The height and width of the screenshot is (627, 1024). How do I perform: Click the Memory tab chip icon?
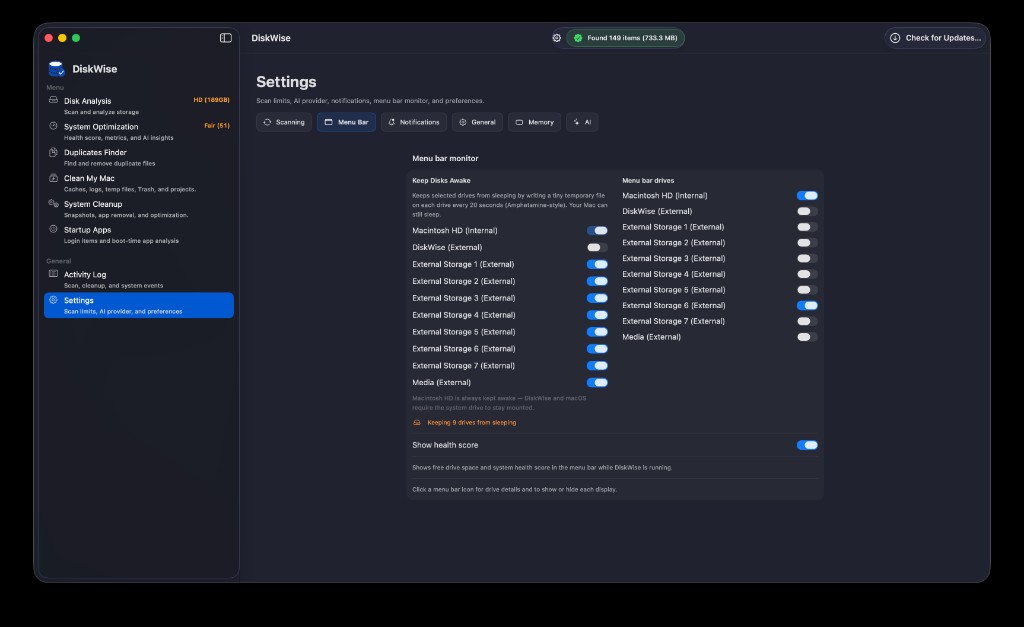(519, 122)
